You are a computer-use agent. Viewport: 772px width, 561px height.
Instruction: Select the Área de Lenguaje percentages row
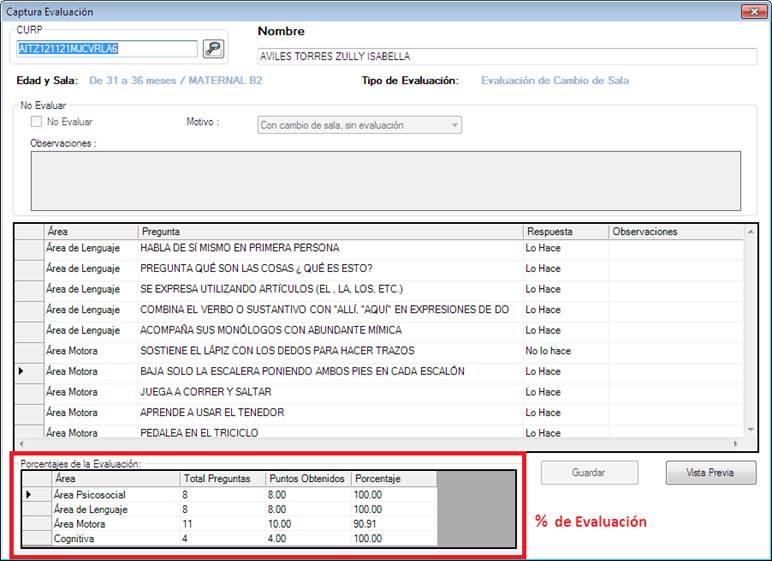pos(229,509)
